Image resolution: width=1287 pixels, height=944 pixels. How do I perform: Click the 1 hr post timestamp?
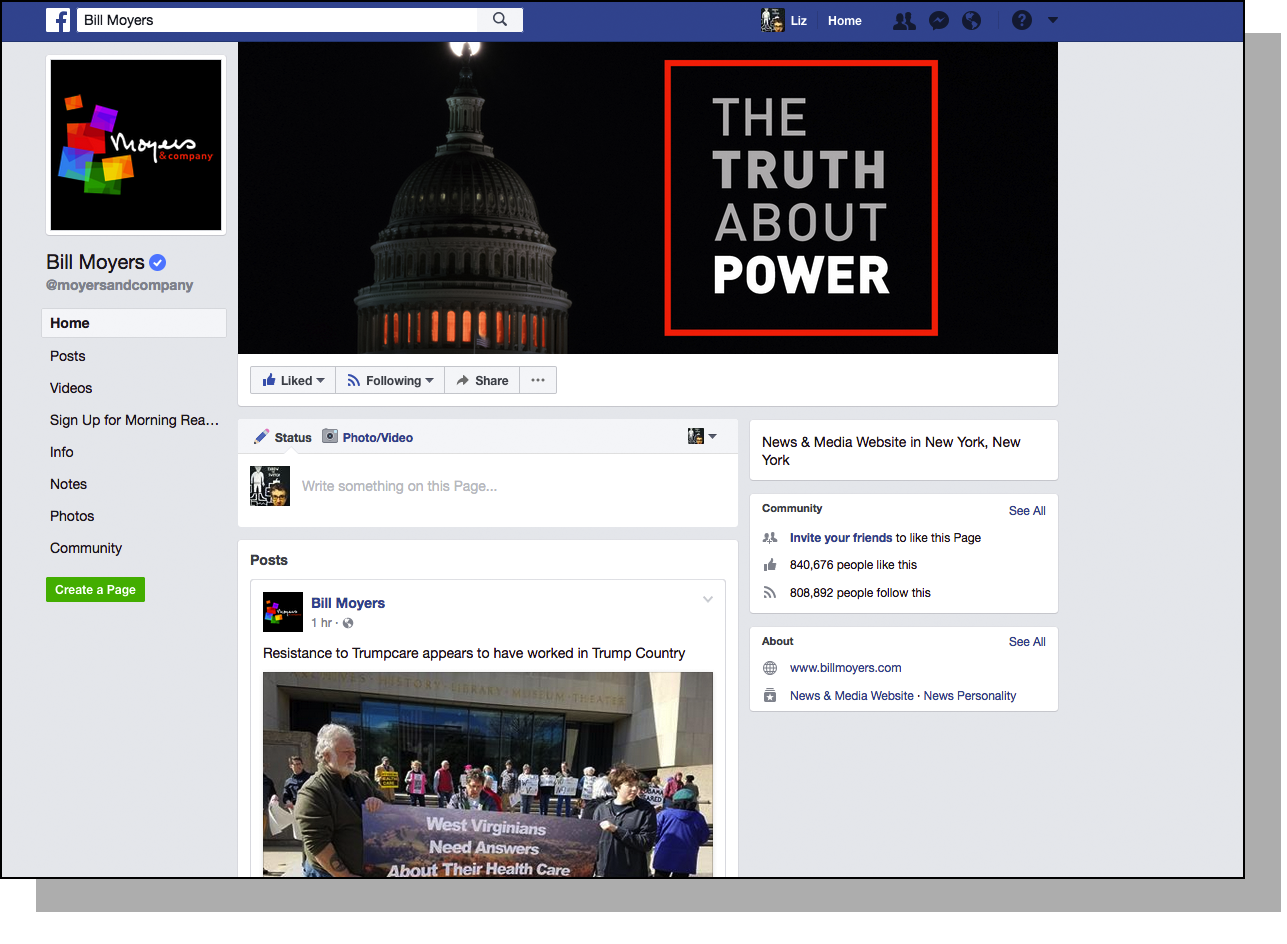[321, 623]
